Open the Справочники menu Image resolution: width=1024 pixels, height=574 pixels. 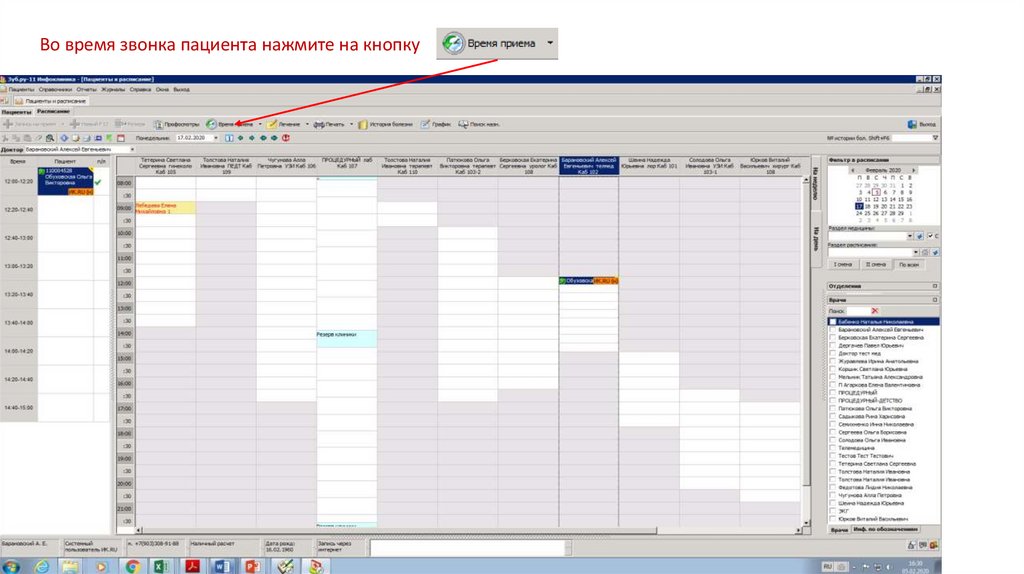tap(55, 89)
